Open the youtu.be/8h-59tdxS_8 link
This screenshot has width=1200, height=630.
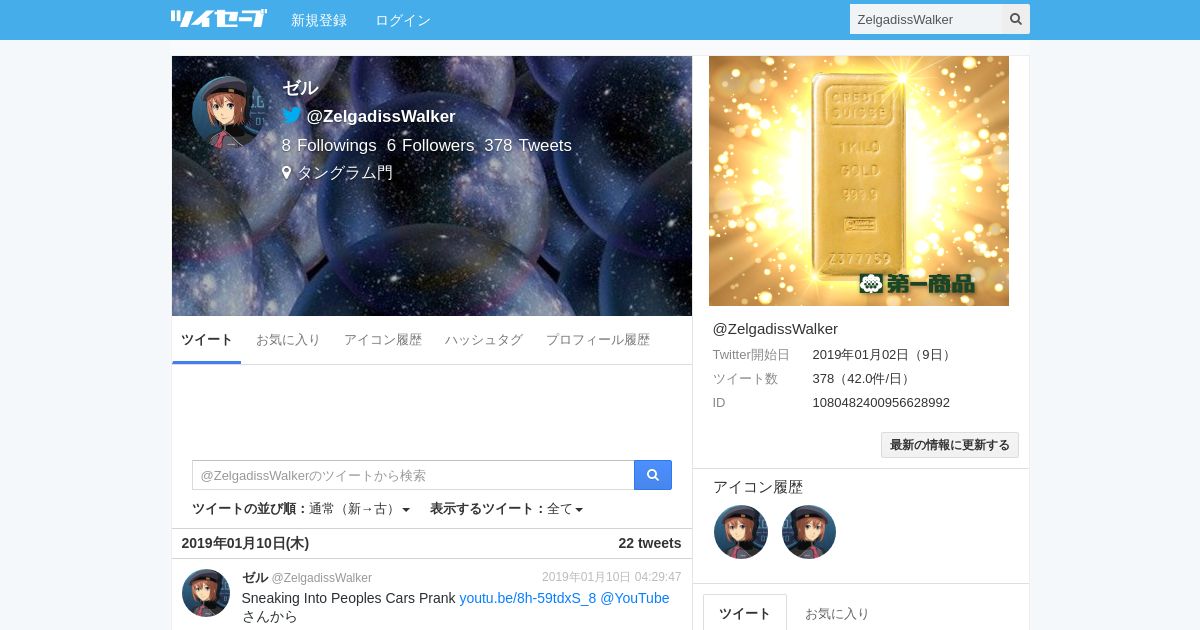528,598
